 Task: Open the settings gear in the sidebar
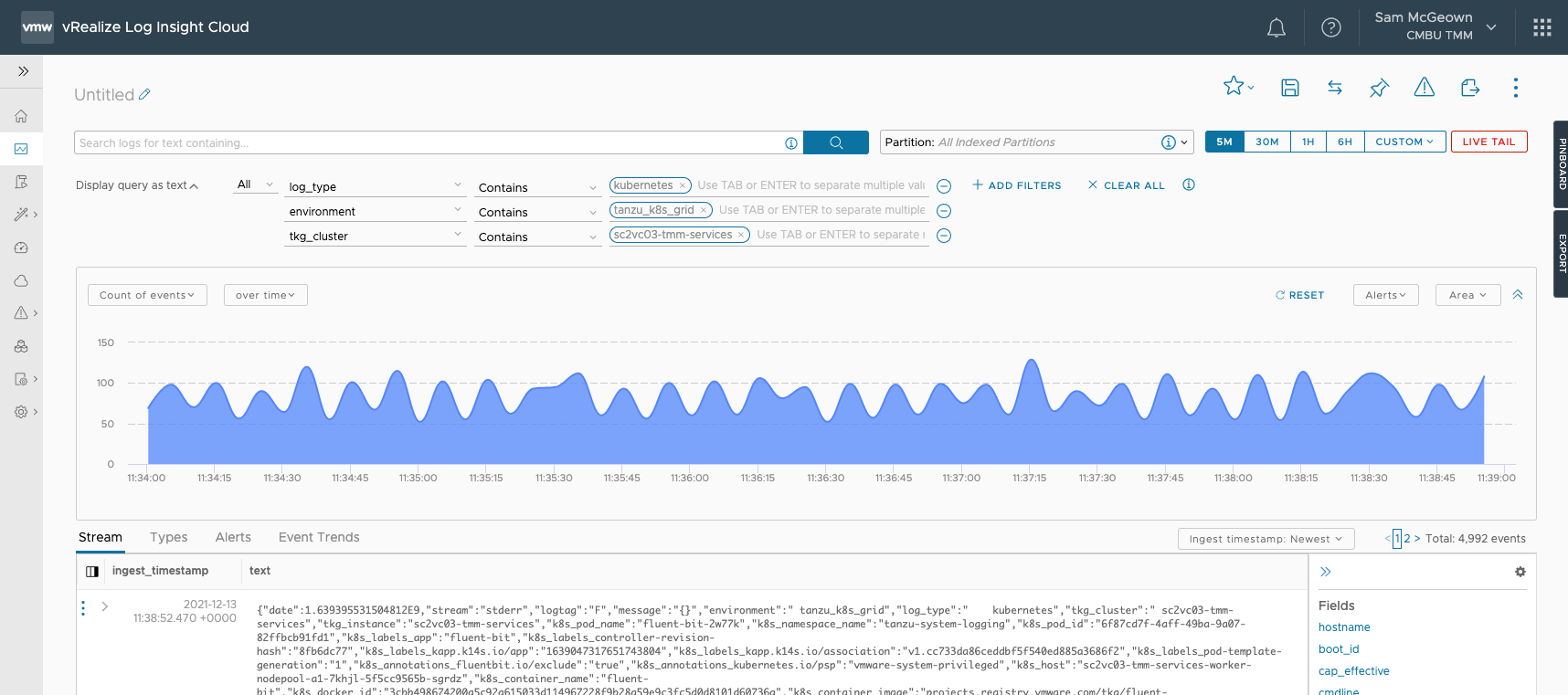21,412
